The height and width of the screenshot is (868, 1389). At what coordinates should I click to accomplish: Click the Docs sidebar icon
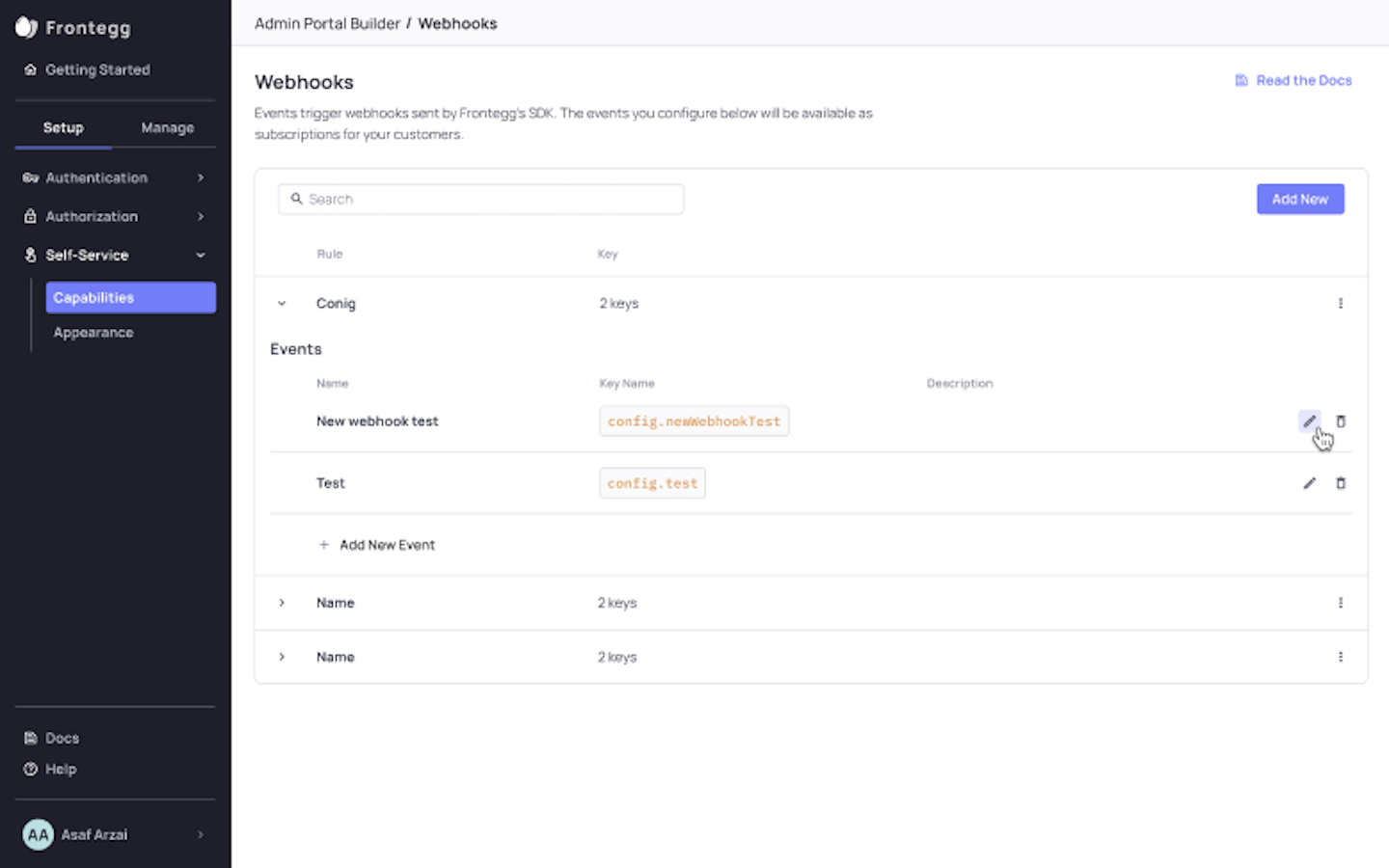[30, 738]
